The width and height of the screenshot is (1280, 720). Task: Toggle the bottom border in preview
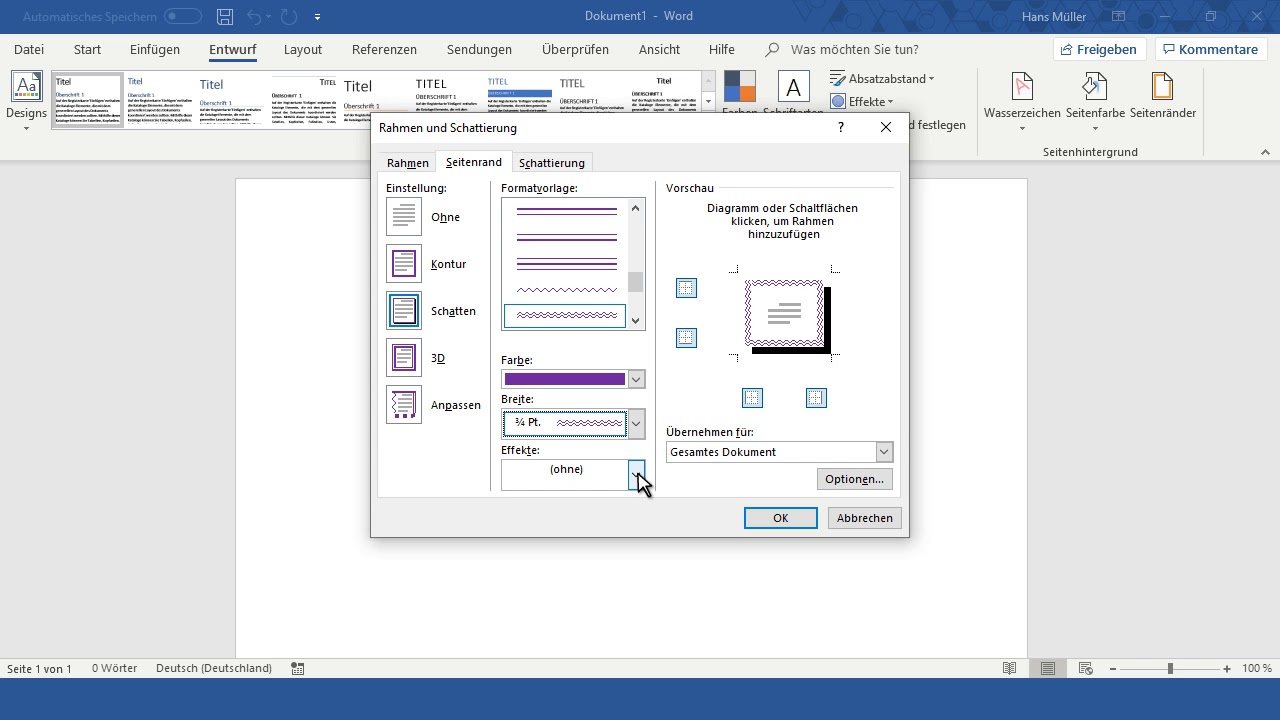click(686, 338)
